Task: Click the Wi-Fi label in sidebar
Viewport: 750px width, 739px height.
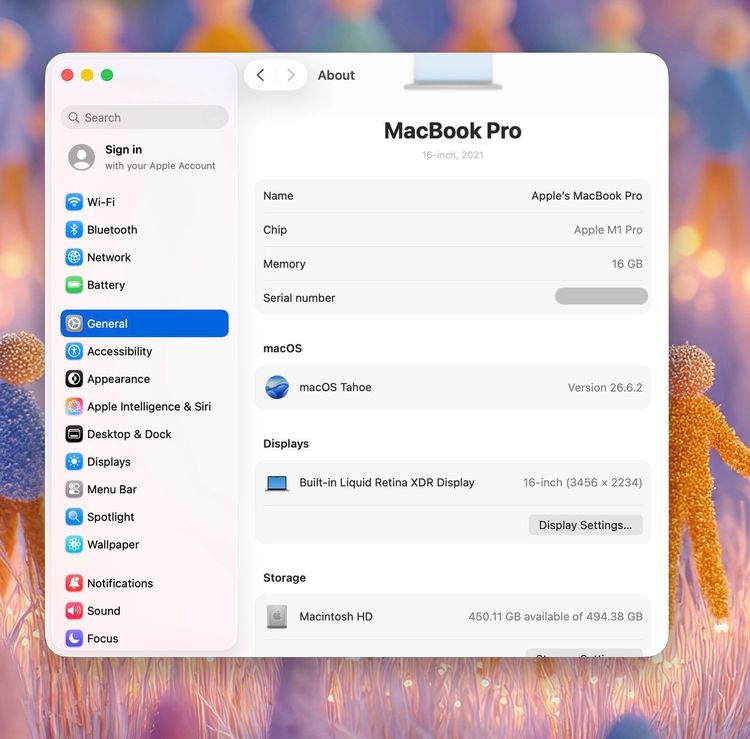Action: [101, 202]
